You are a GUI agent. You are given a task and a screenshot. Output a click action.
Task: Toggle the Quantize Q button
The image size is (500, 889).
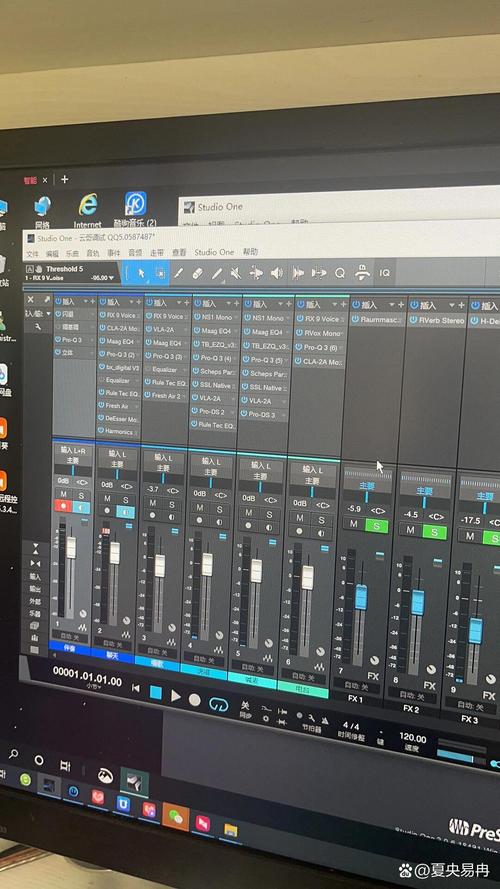340,273
